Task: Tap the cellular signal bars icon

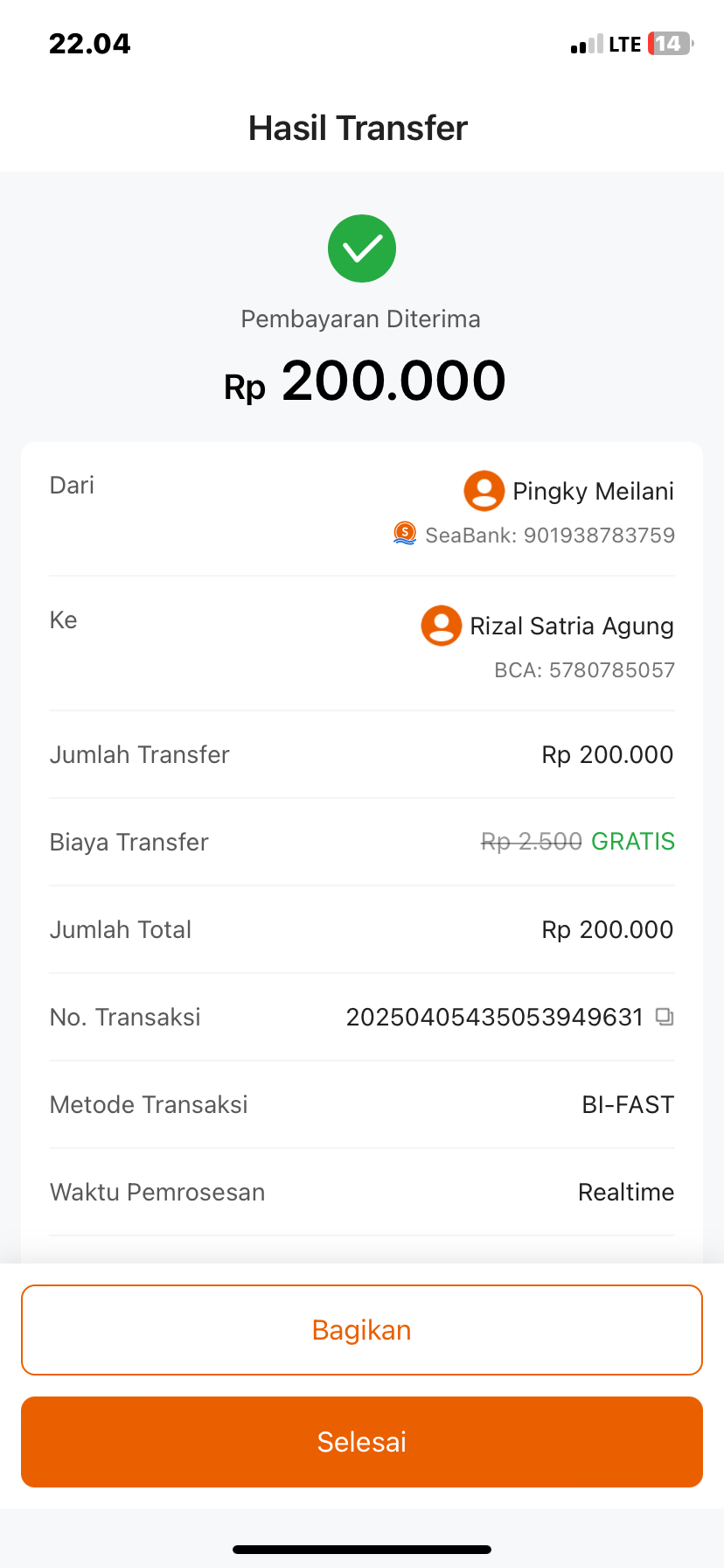Action: (x=587, y=45)
